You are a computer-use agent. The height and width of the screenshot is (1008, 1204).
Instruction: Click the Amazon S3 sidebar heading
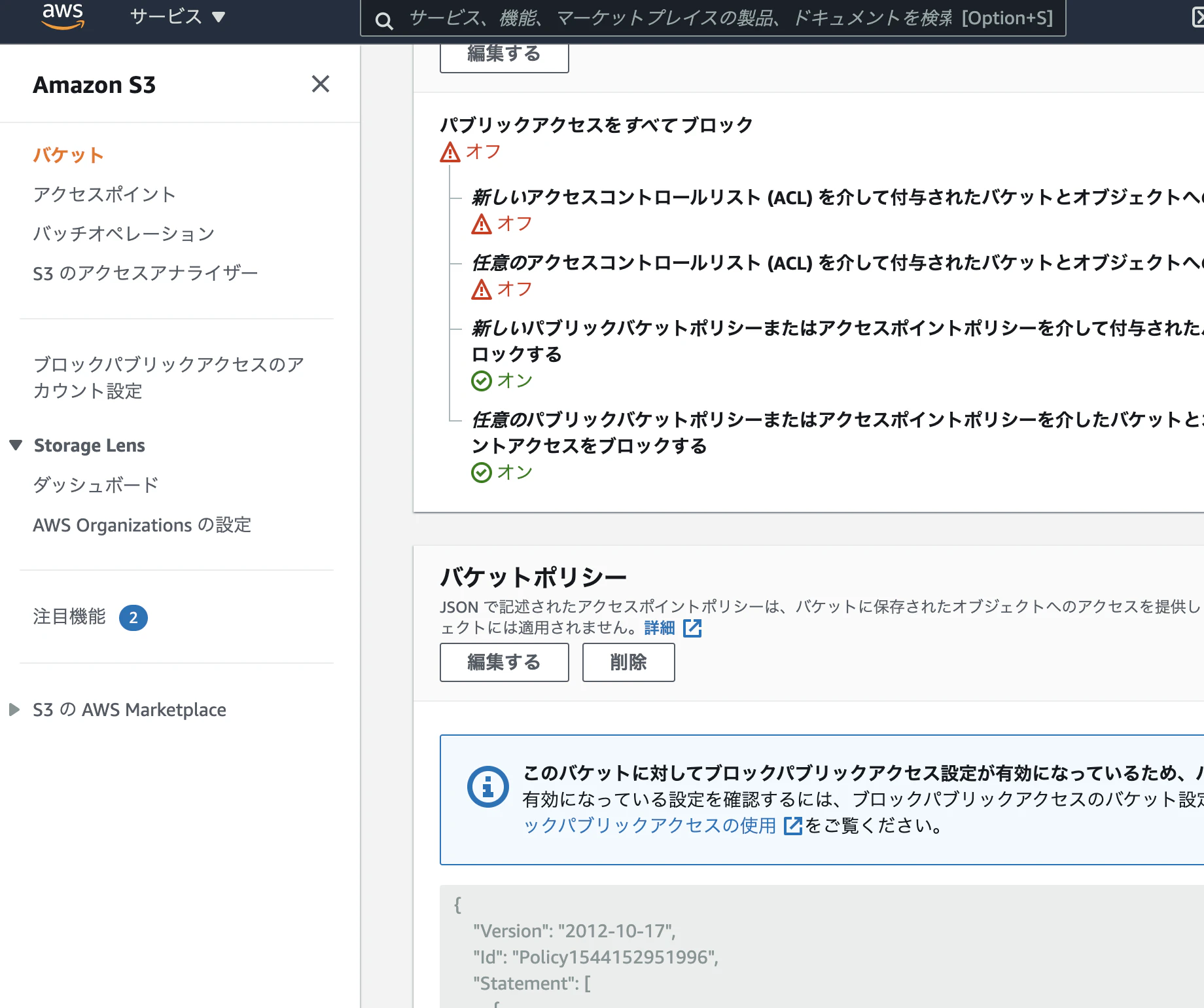tap(94, 85)
